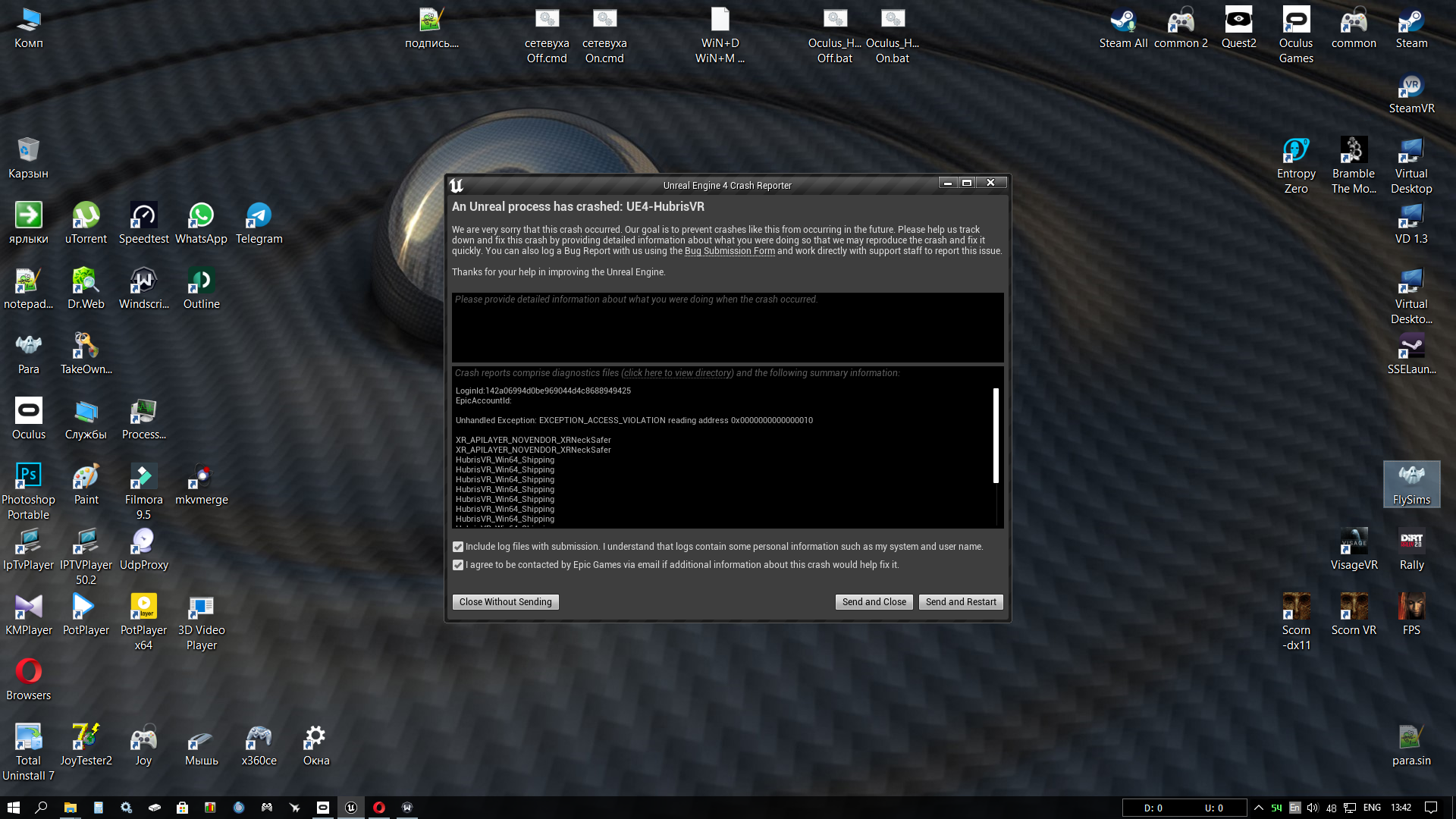Viewport: 1456px width, 819px height.
Task: Open File Explorer from taskbar
Action: coord(70,808)
